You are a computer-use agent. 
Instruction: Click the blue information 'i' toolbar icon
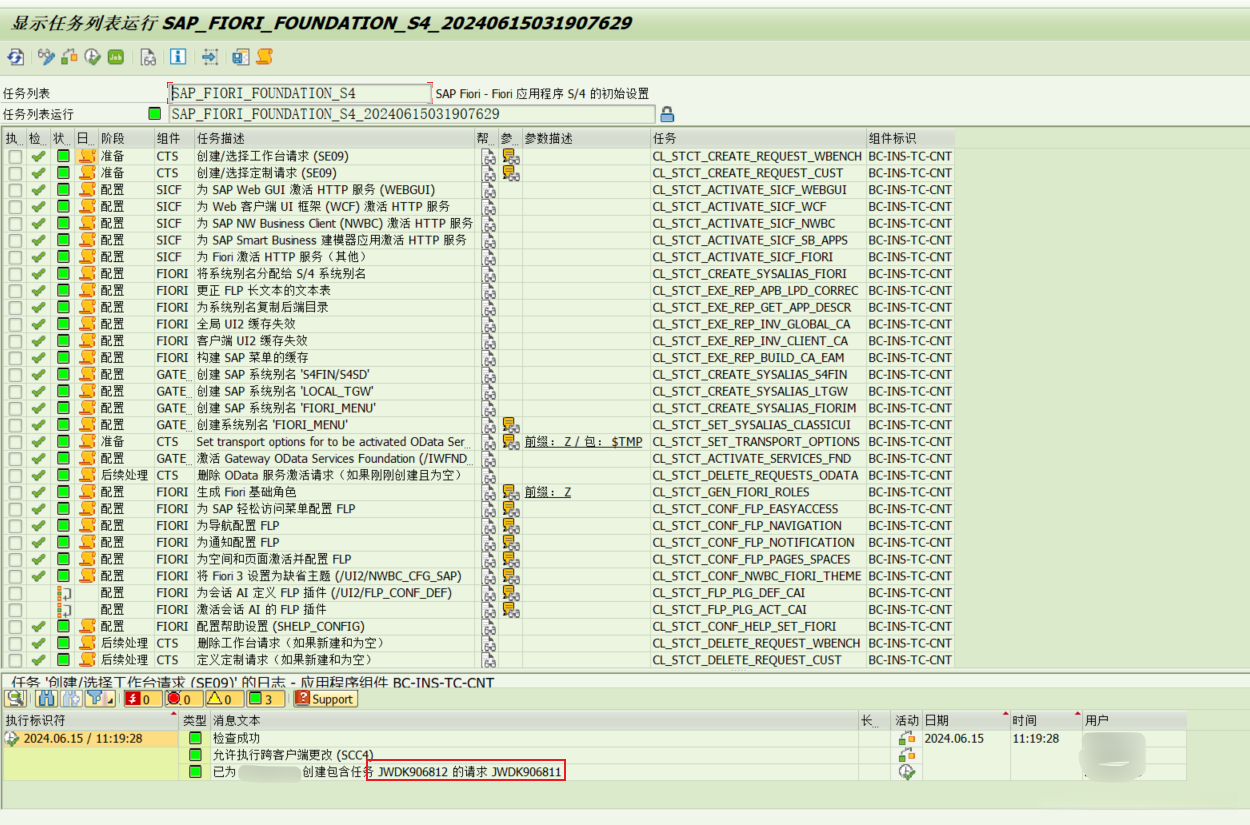click(178, 57)
